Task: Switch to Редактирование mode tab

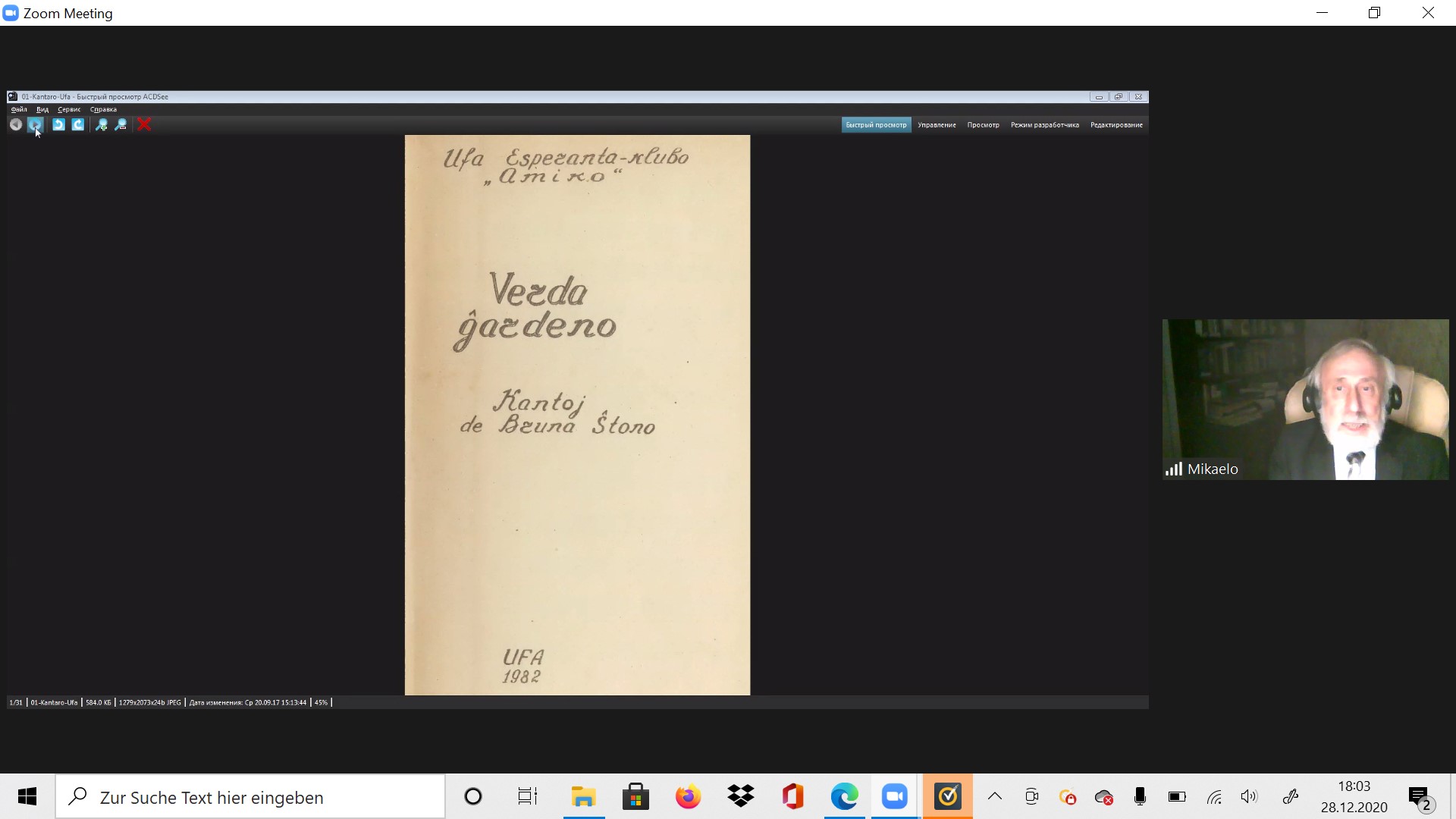Action: [1116, 124]
